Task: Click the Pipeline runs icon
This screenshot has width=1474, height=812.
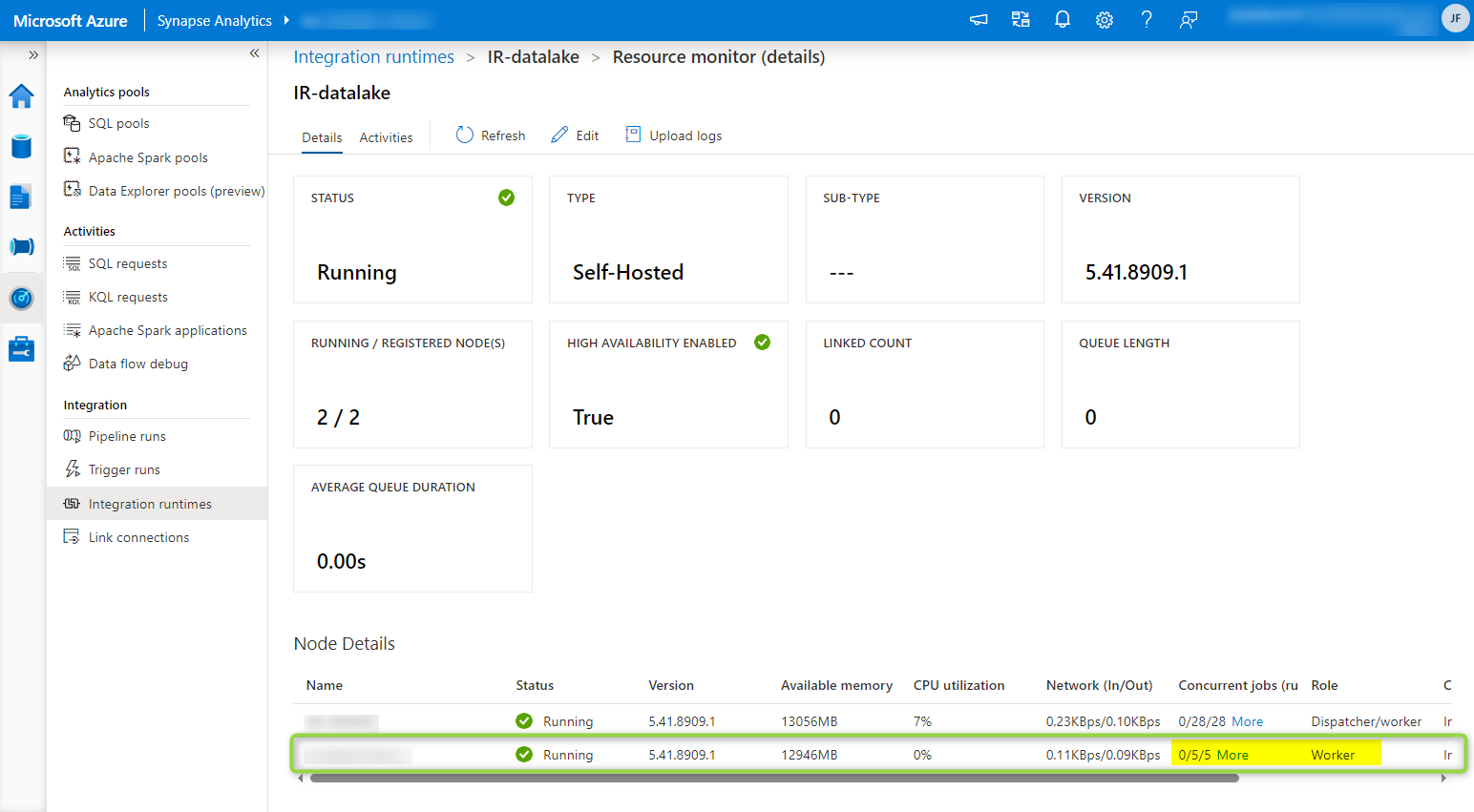Action: (72, 436)
